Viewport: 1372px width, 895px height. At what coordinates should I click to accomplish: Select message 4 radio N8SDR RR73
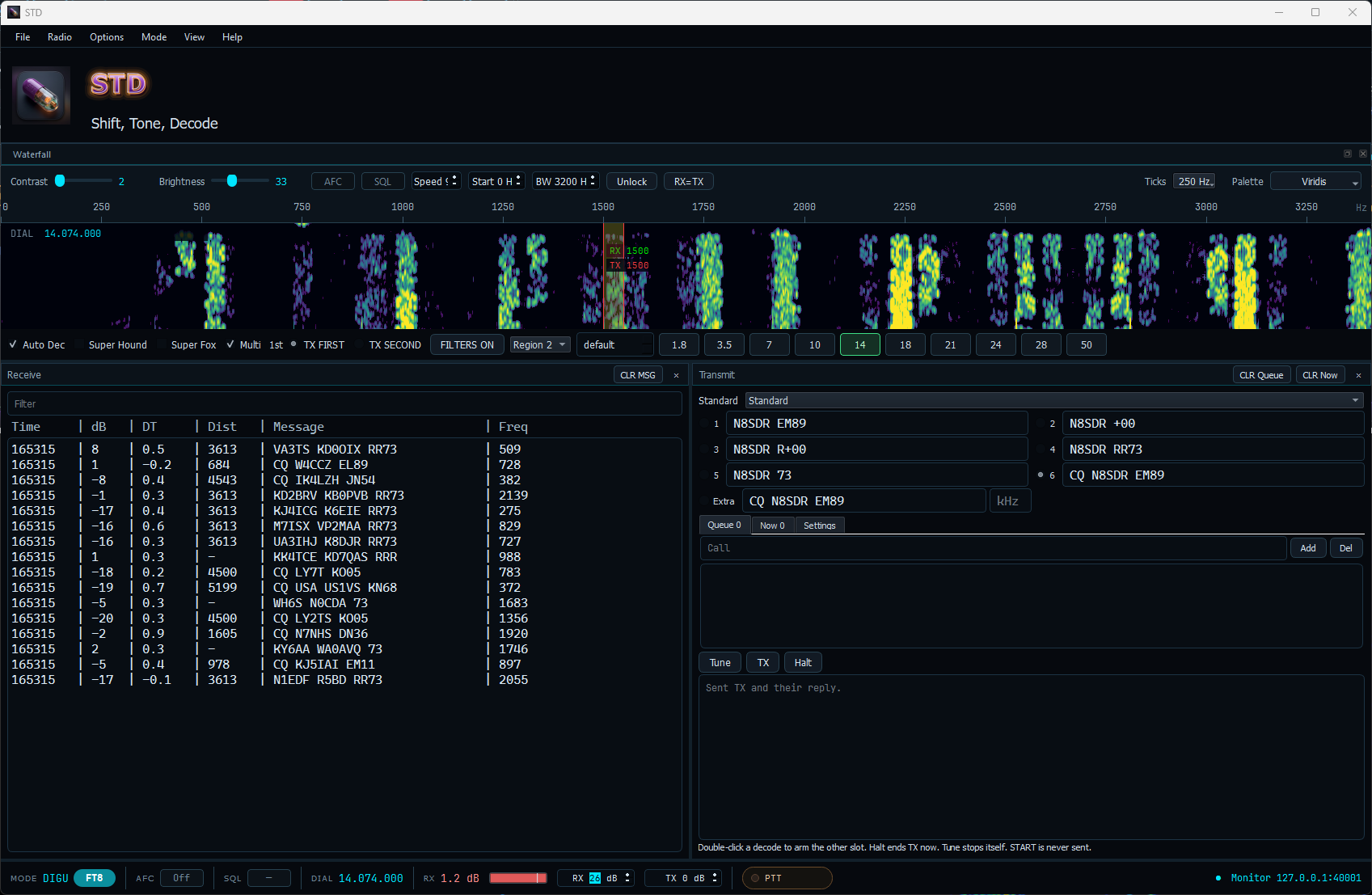(x=1041, y=450)
